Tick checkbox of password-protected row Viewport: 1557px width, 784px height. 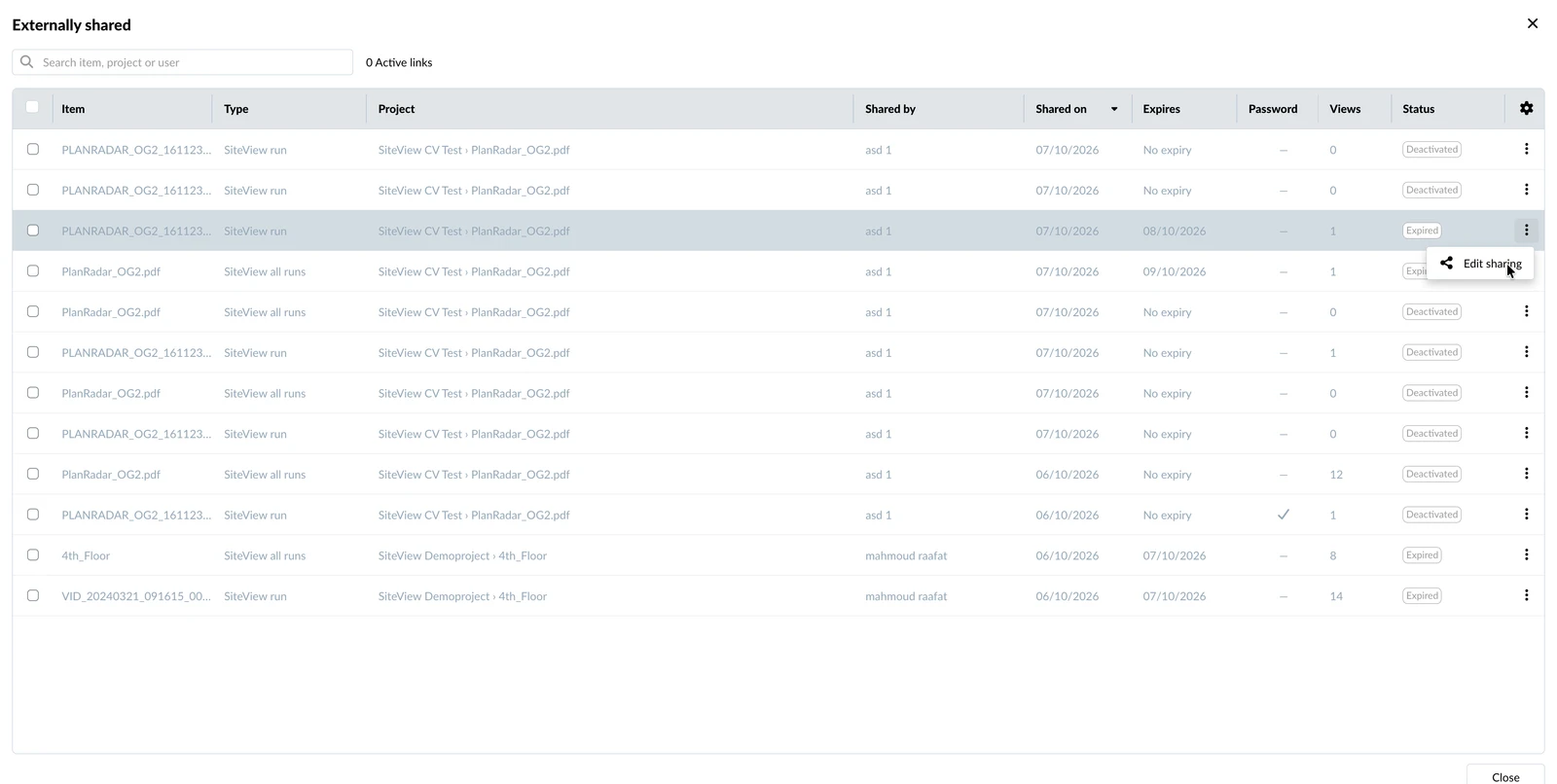(x=33, y=515)
